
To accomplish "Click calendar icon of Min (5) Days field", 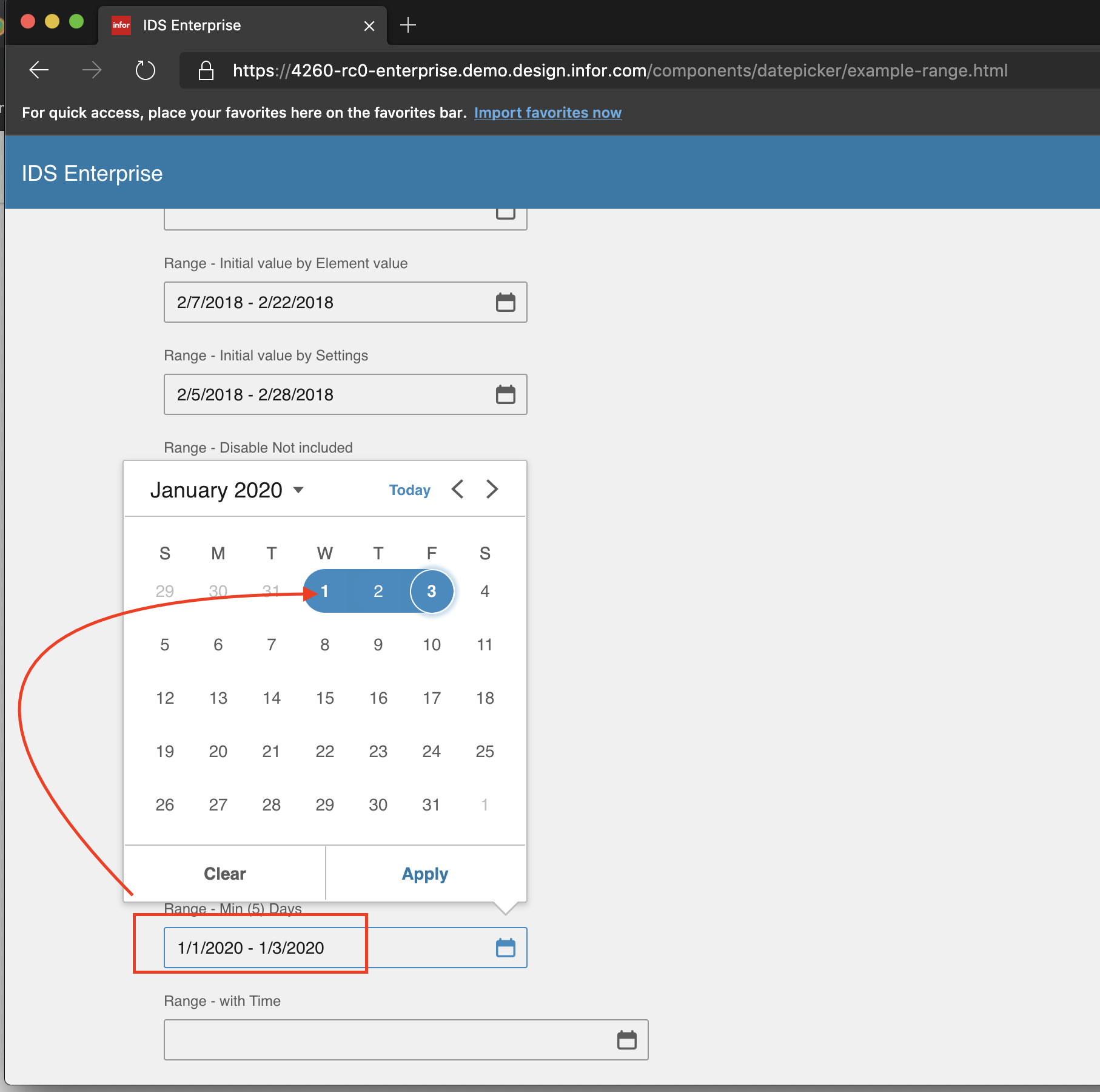I will tap(506, 948).
